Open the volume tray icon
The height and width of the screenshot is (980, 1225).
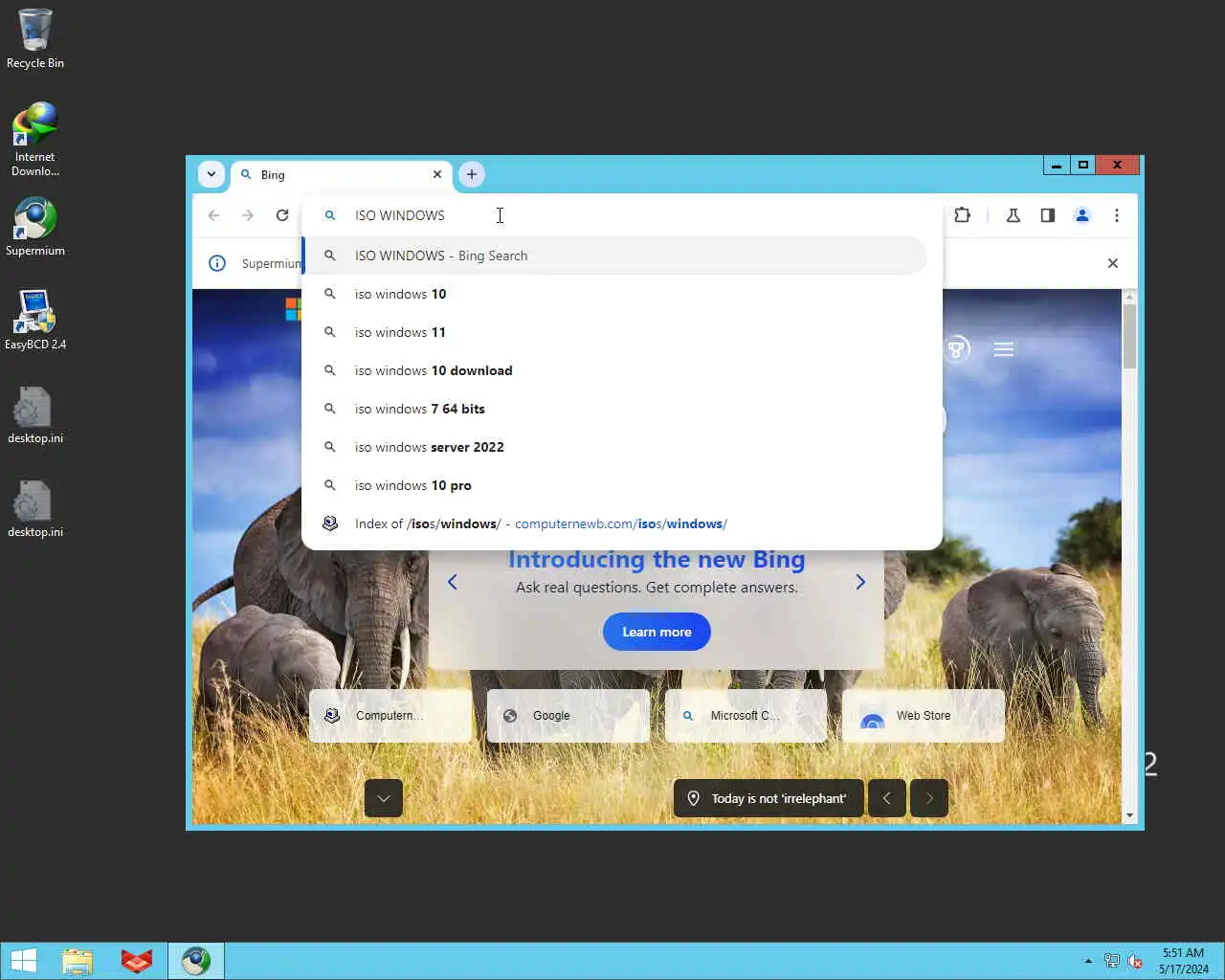click(1136, 961)
